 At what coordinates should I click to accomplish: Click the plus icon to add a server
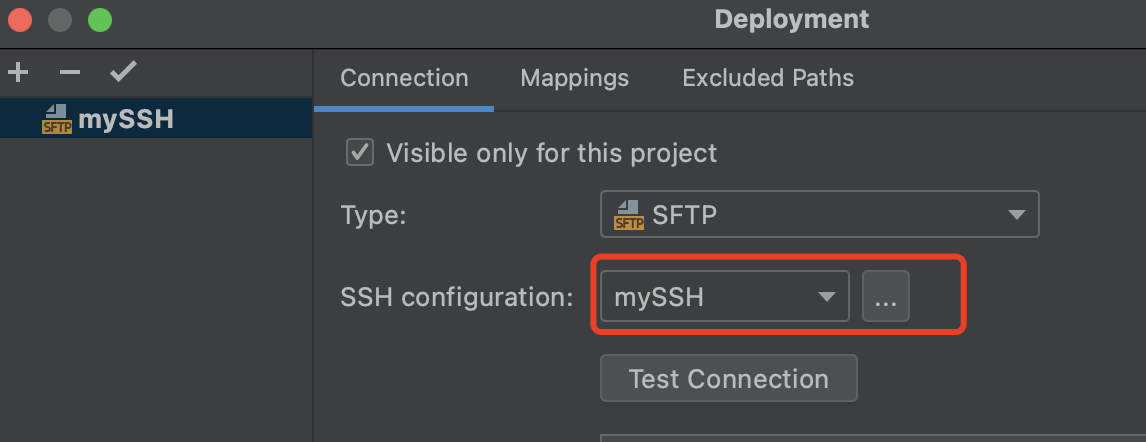[18, 72]
